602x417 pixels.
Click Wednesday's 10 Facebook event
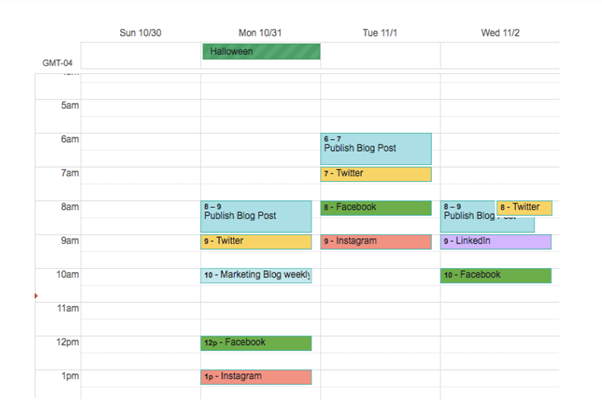click(x=496, y=275)
